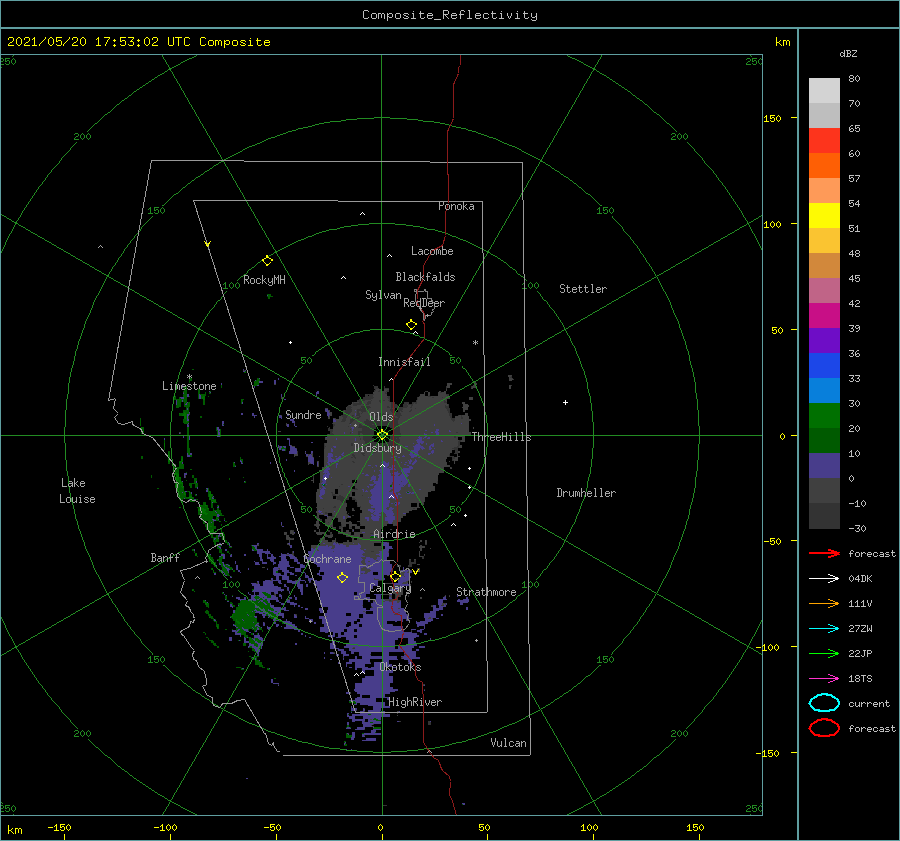The width and height of the screenshot is (900, 841).
Task: Click the dBZ legend heading
Action: [848, 53]
